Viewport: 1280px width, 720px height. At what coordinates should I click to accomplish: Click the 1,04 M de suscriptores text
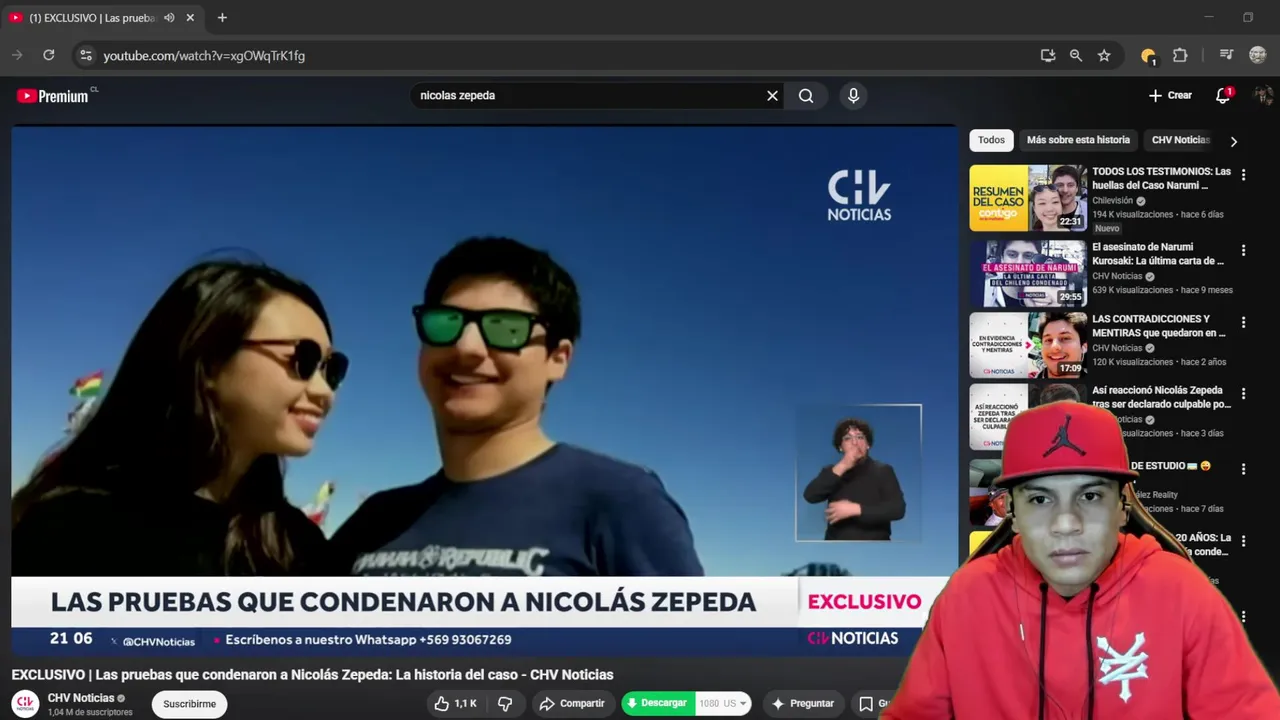click(x=90, y=712)
